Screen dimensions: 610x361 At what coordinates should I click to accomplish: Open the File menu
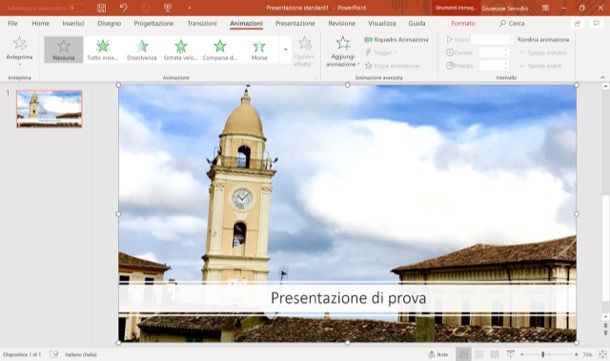(x=13, y=23)
